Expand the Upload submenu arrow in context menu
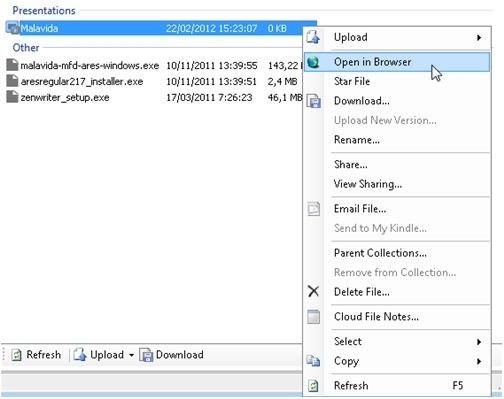The image size is (504, 399). [x=479, y=37]
